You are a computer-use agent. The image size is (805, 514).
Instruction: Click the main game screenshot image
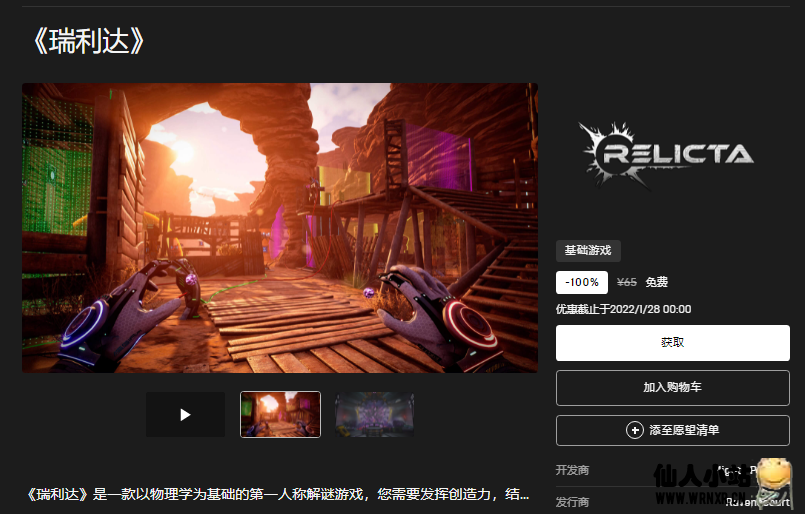pyautogui.click(x=280, y=228)
